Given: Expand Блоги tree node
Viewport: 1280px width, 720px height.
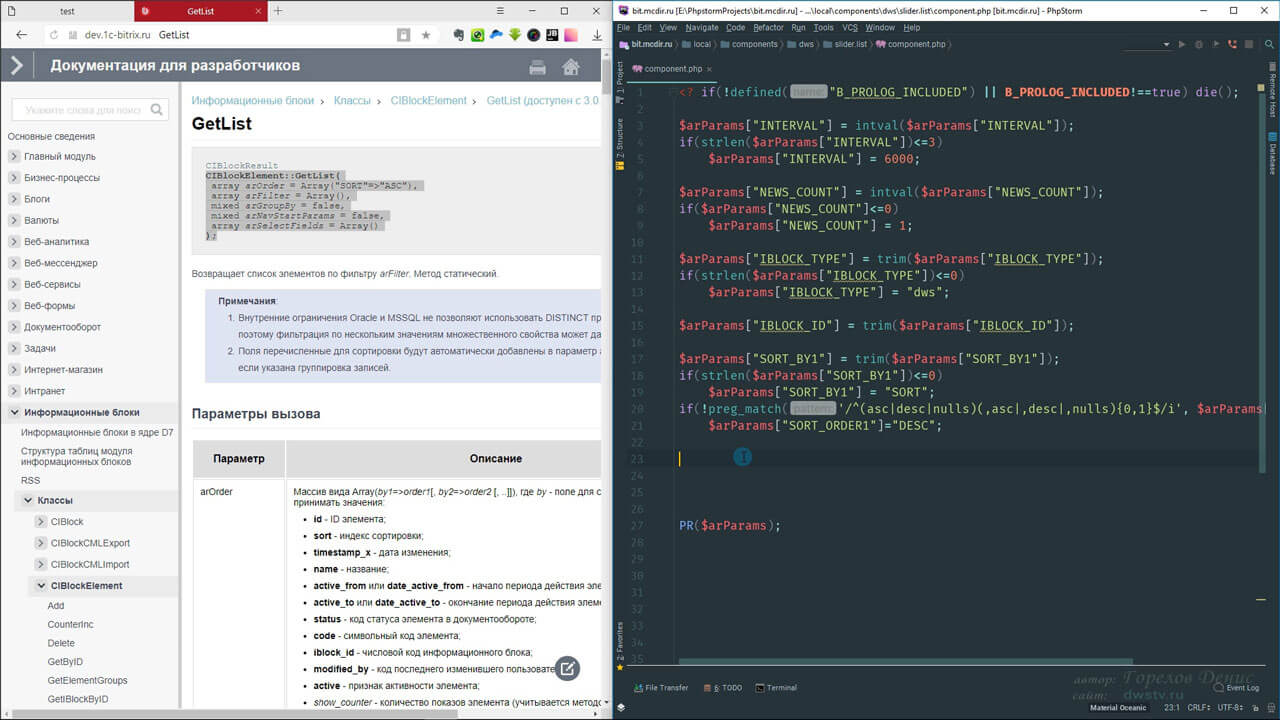Looking at the screenshot, I should click(x=14, y=199).
